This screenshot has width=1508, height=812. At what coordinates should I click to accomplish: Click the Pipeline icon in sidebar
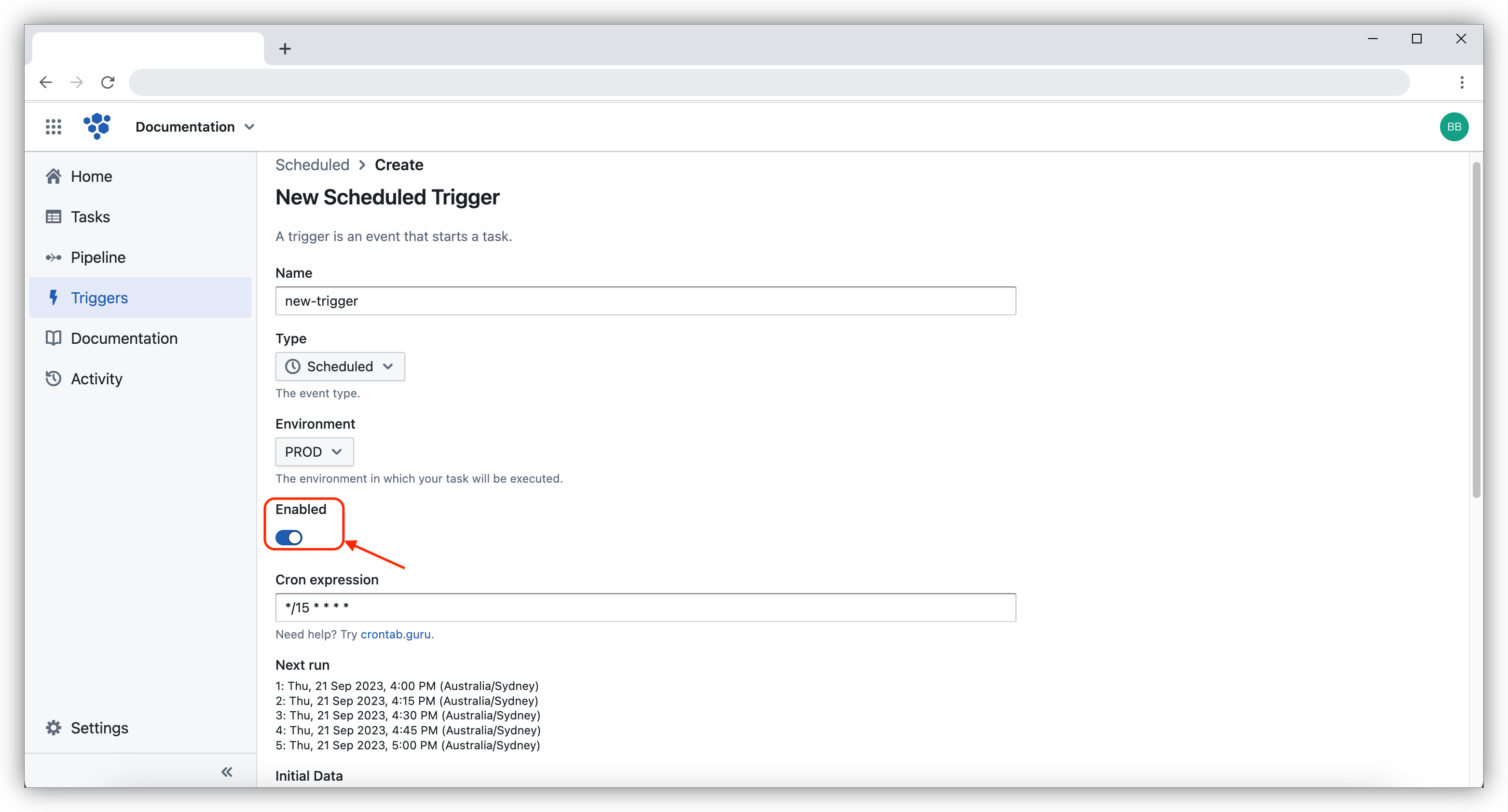53,257
